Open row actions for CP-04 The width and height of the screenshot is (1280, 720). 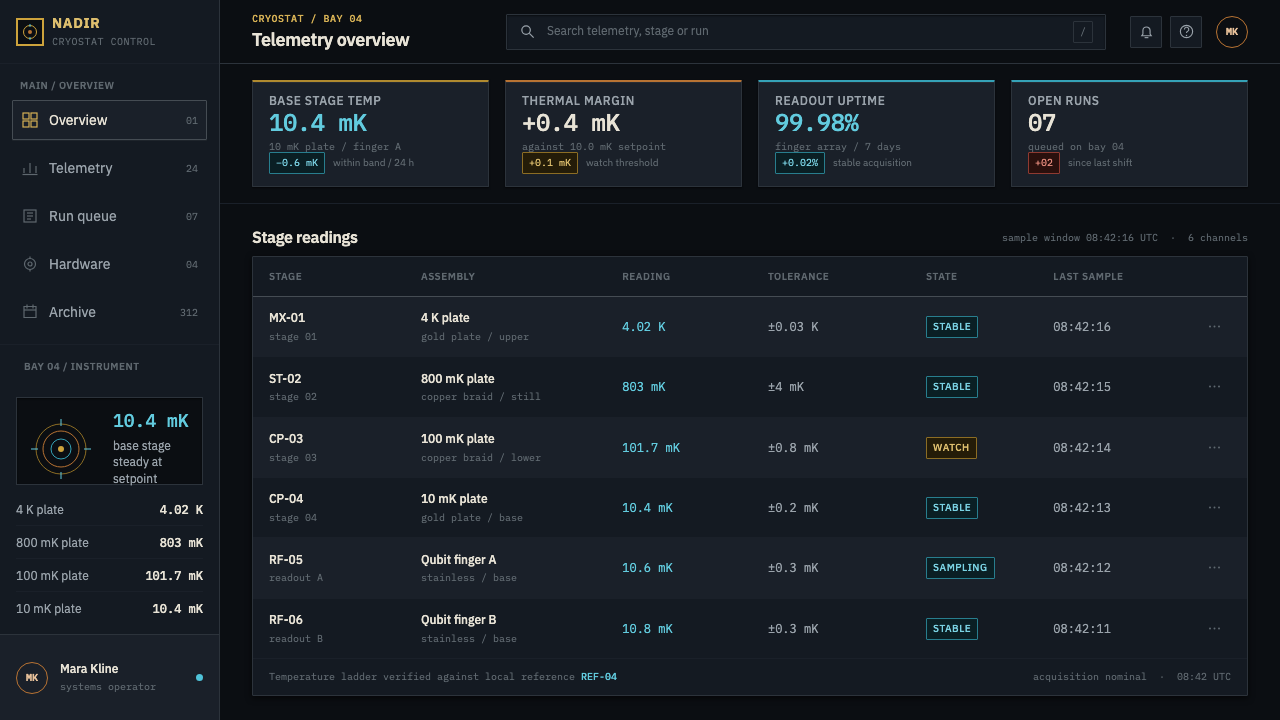click(1214, 507)
